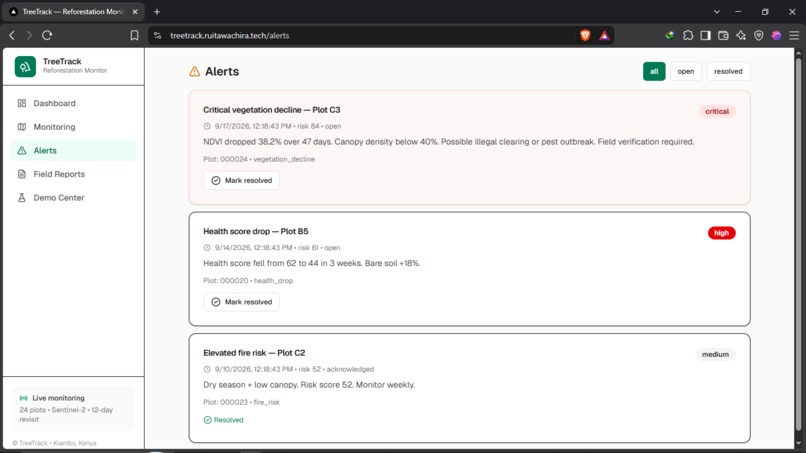Select Alerts in the sidebar
The height and width of the screenshot is (453, 806).
[x=74, y=151]
